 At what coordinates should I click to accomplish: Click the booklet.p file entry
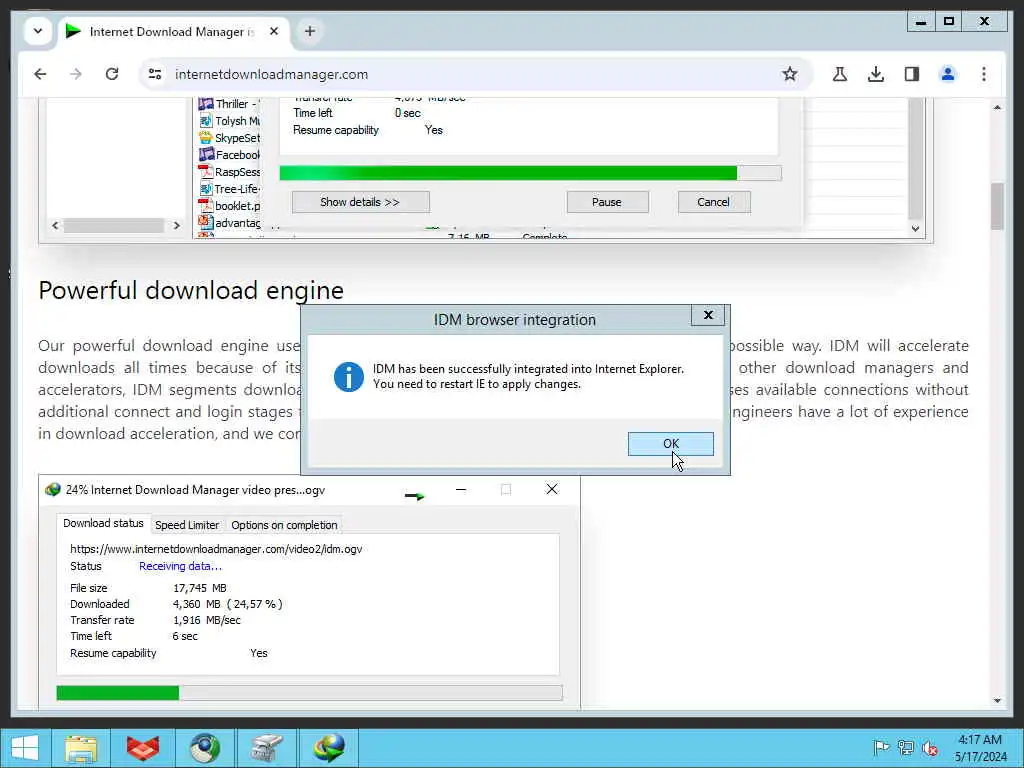[x=229, y=206]
